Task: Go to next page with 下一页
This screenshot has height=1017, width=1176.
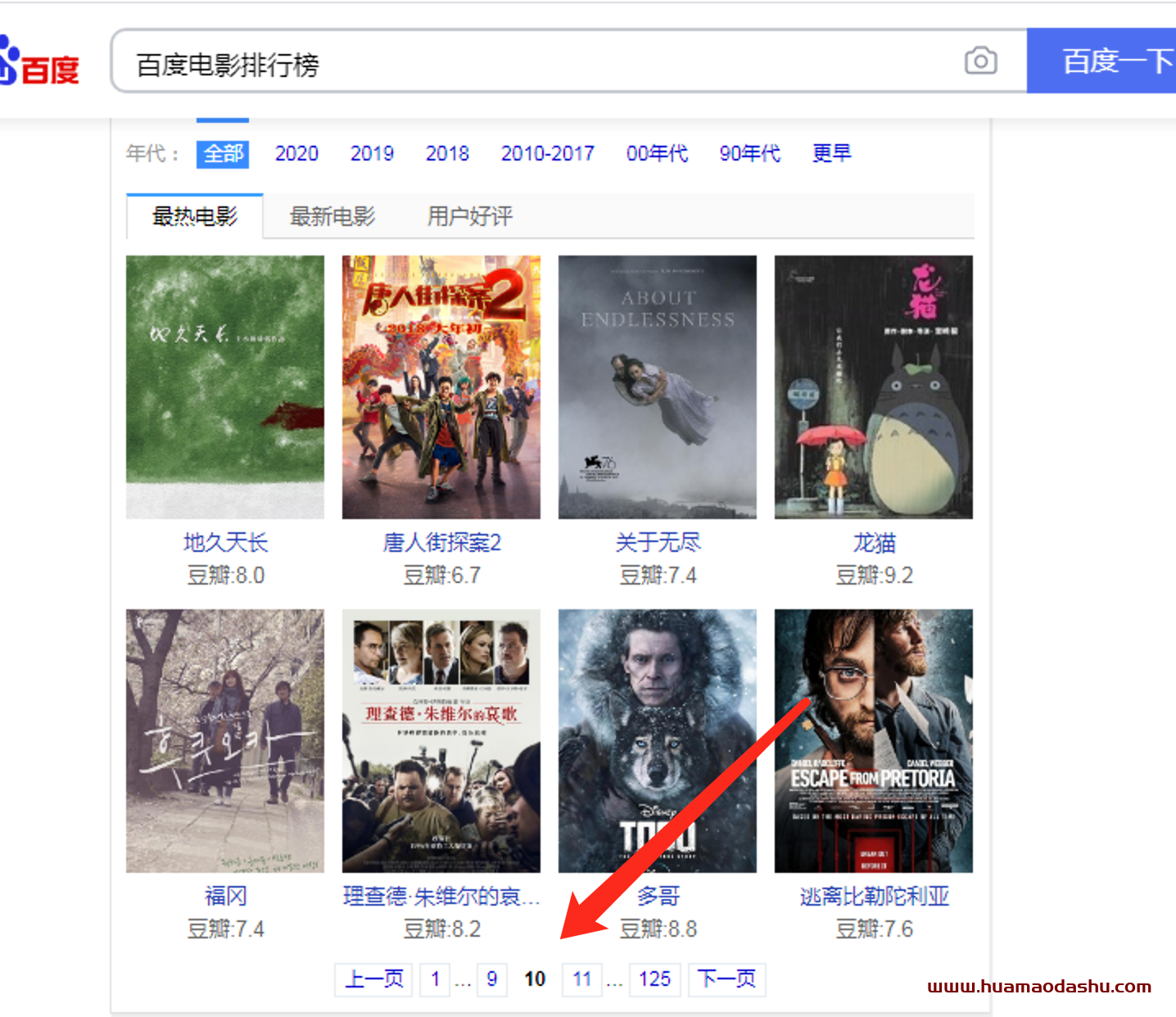Action: pos(727,979)
